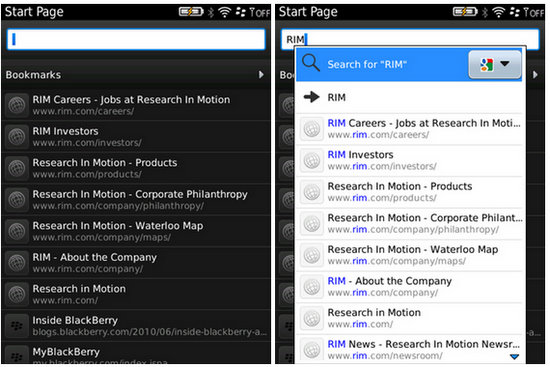Expand the Bookmarks arrow in right screen
Screen dimensions: 550x367
coord(535,75)
